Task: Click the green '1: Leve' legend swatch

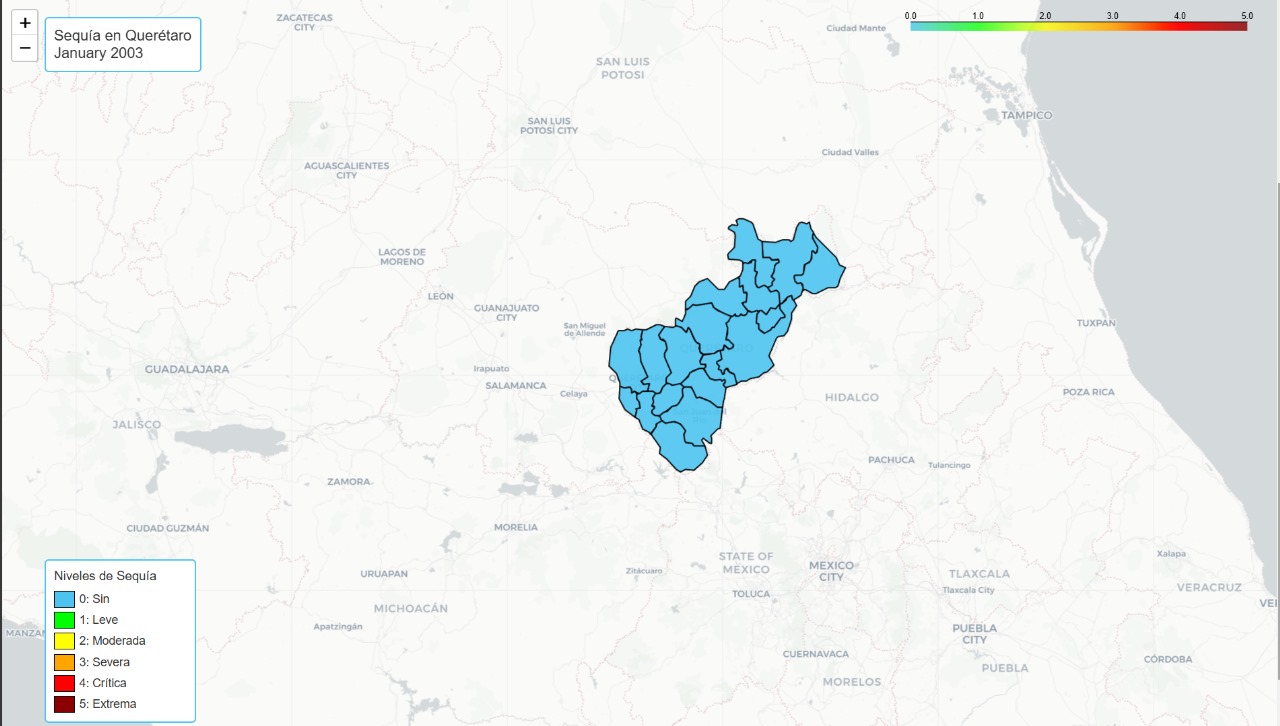Action: (64, 620)
